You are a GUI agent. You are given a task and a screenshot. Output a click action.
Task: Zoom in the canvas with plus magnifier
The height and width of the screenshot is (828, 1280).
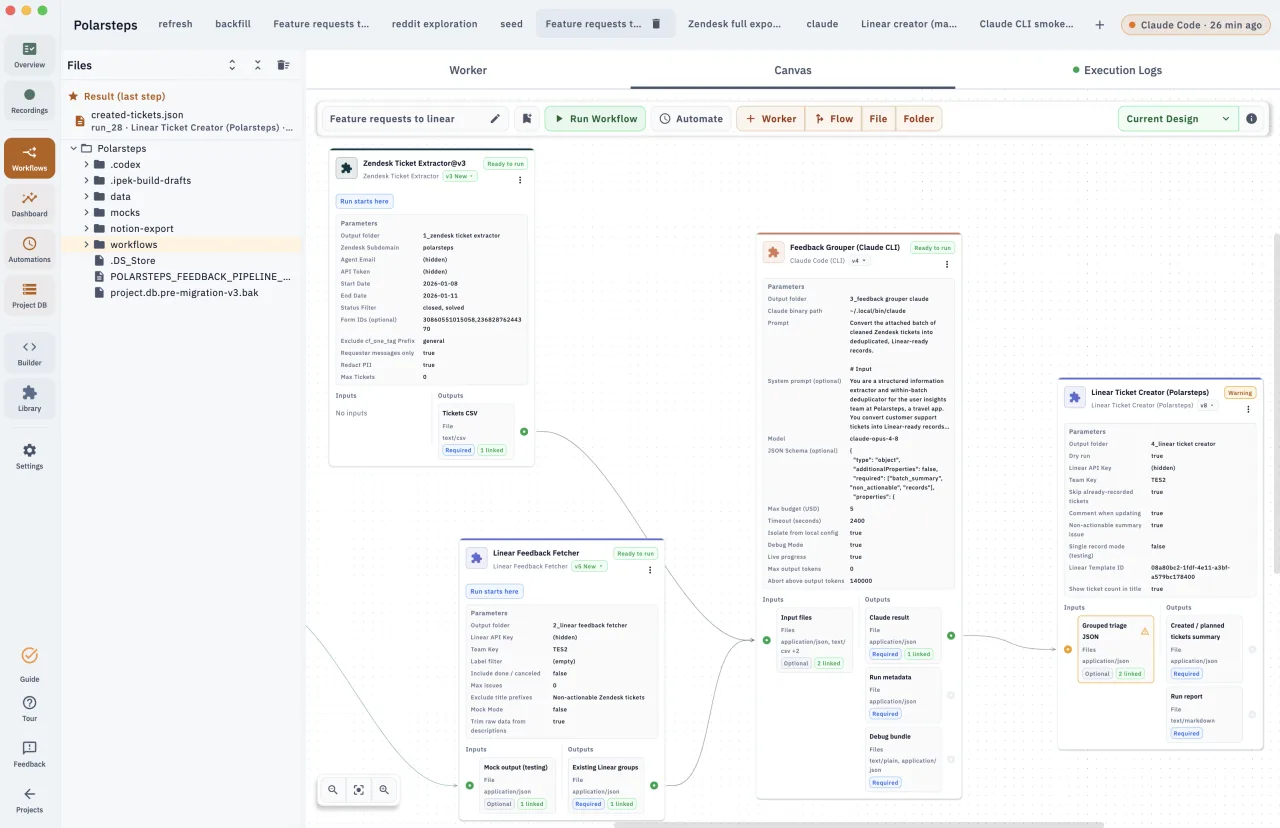[384, 790]
